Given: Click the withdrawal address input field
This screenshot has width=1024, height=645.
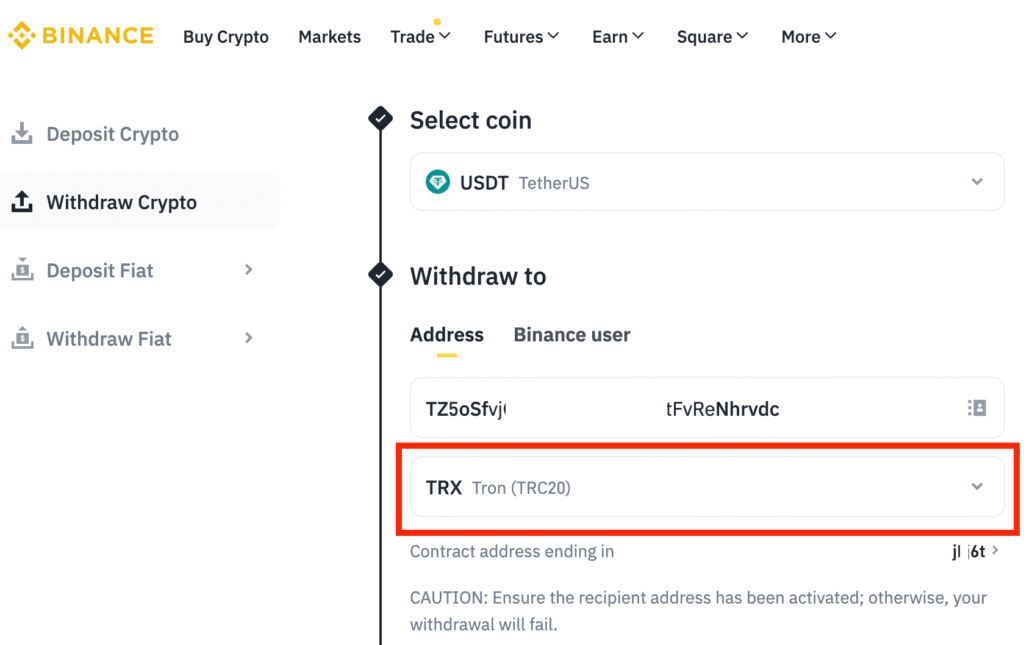Looking at the screenshot, I should click(x=680, y=408).
